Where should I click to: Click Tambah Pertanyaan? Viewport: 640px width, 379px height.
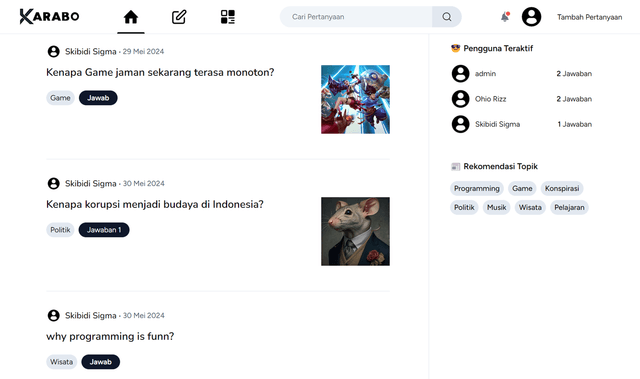(x=589, y=17)
